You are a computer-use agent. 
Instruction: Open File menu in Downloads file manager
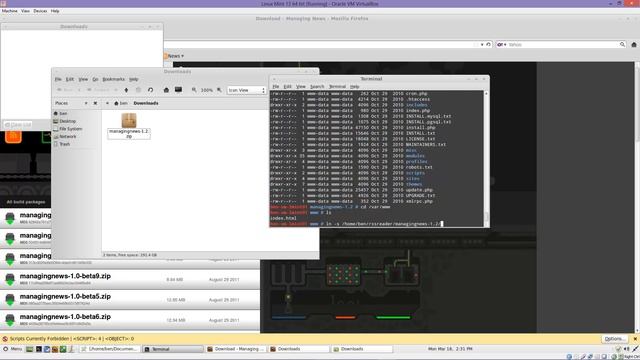tap(58, 79)
